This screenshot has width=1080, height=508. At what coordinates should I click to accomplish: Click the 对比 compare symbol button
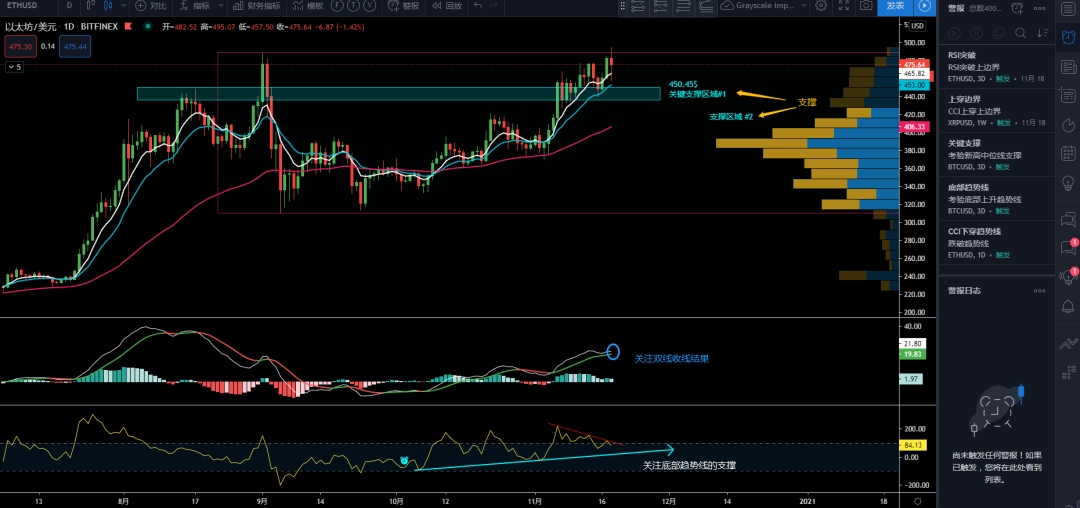[x=151, y=6]
